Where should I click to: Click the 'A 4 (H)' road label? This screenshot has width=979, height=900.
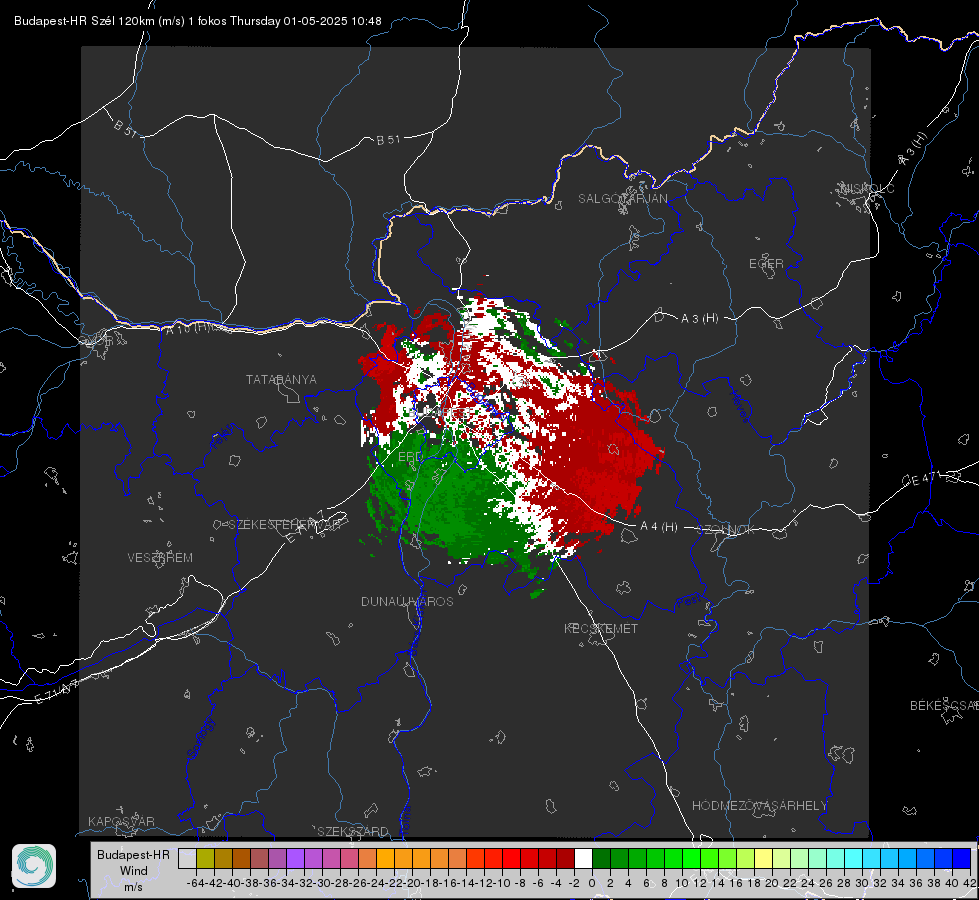pyautogui.click(x=659, y=527)
